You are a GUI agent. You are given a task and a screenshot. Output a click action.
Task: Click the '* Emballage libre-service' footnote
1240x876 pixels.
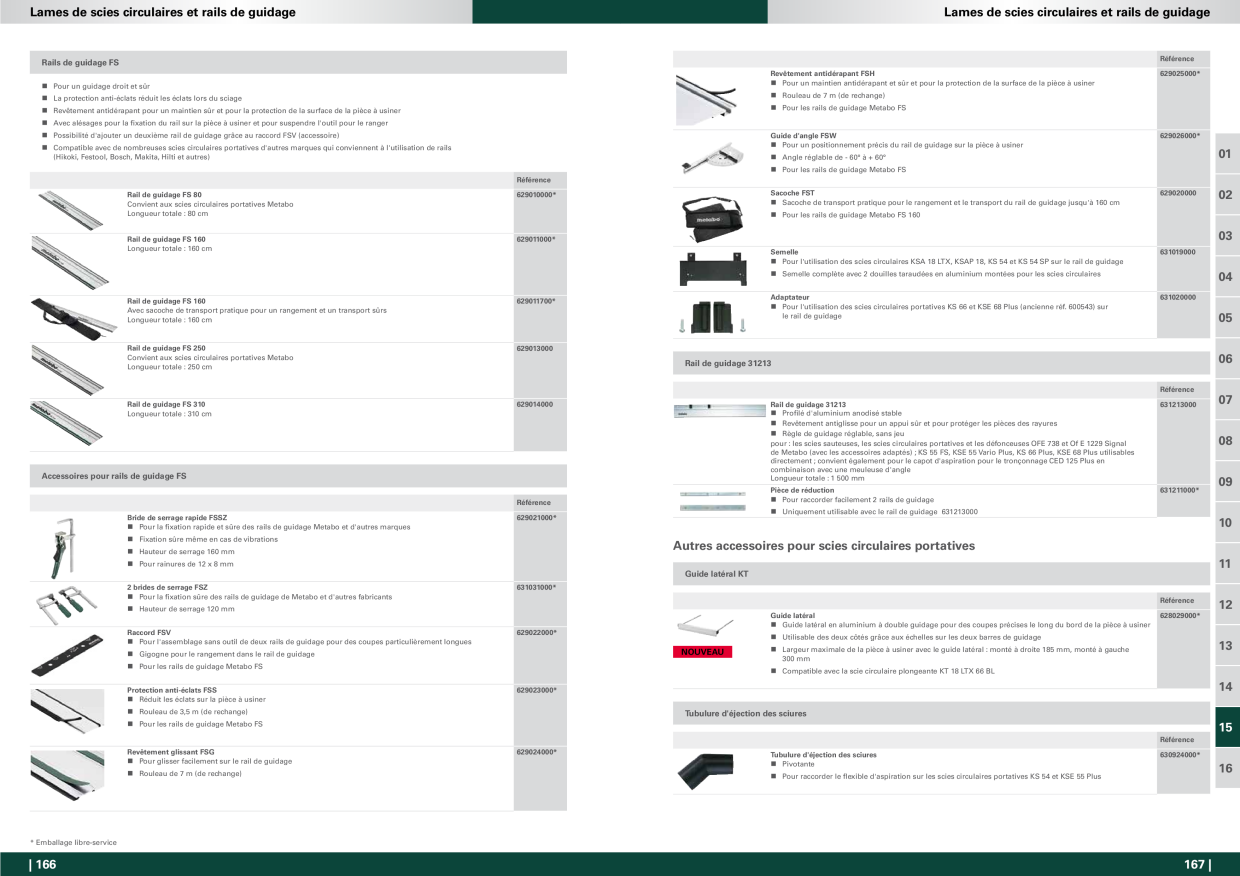pos(73,843)
